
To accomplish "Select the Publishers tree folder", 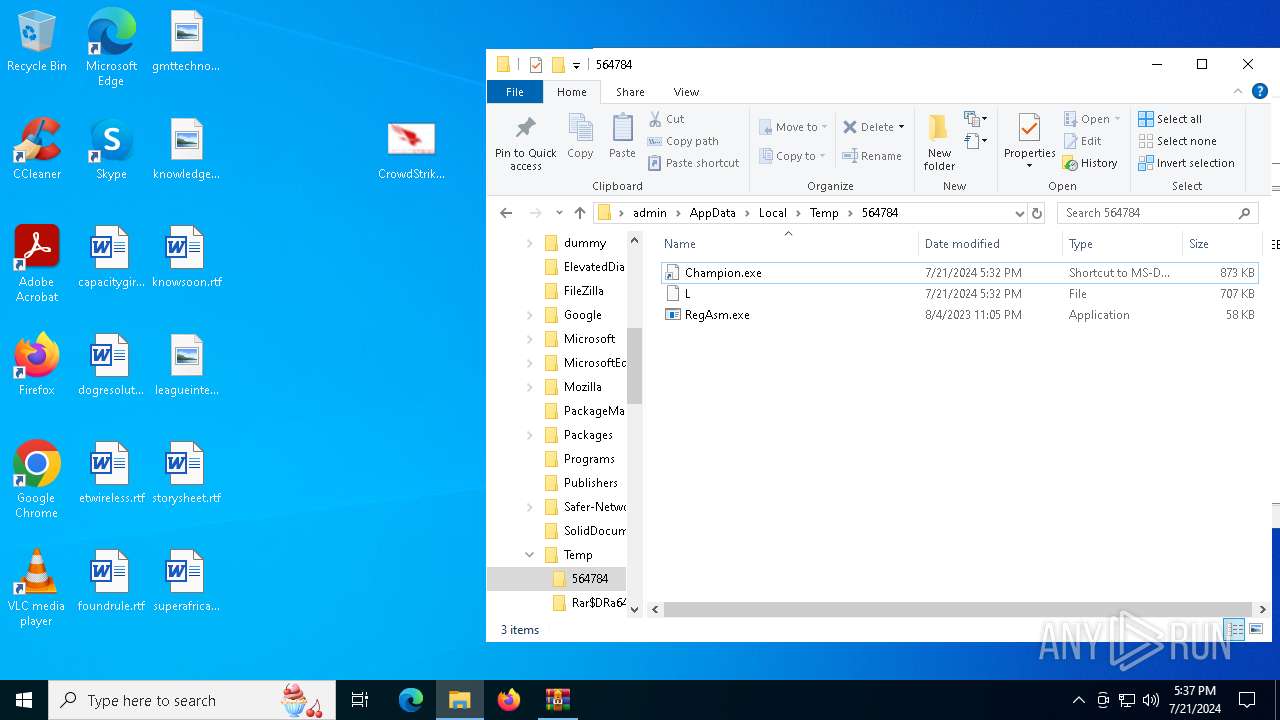I will (x=590, y=483).
